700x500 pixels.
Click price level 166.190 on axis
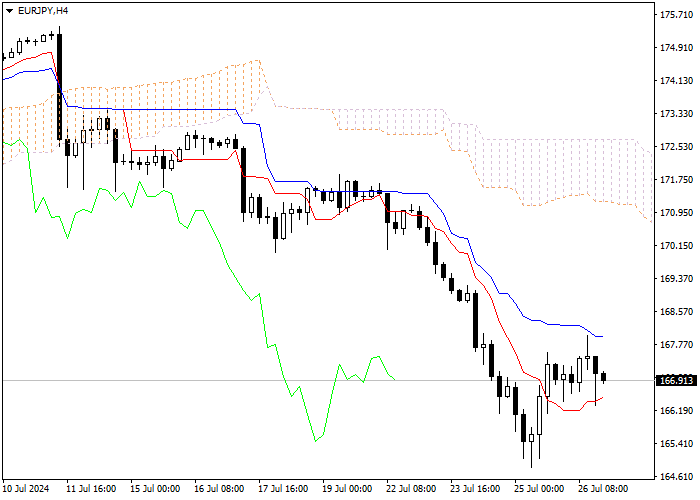click(x=676, y=410)
